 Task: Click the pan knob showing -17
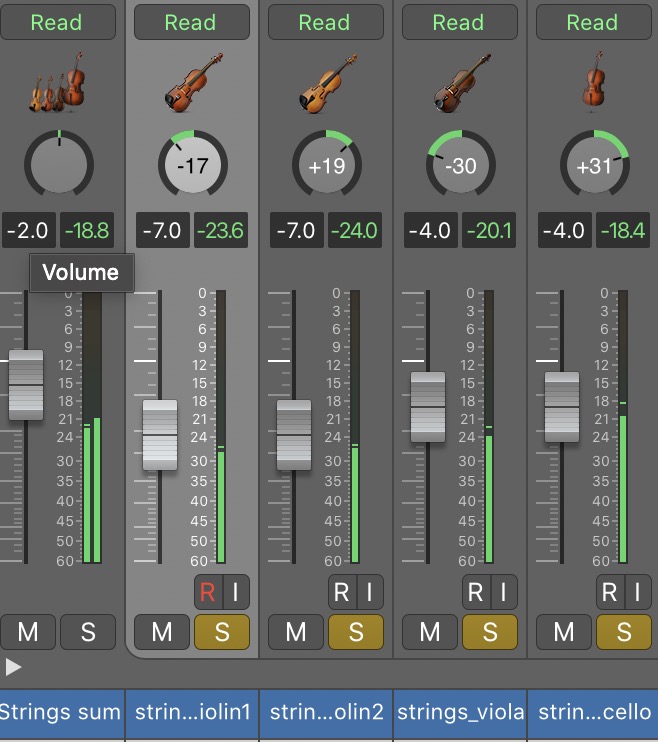pyautogui.click(x=192, y=165)
